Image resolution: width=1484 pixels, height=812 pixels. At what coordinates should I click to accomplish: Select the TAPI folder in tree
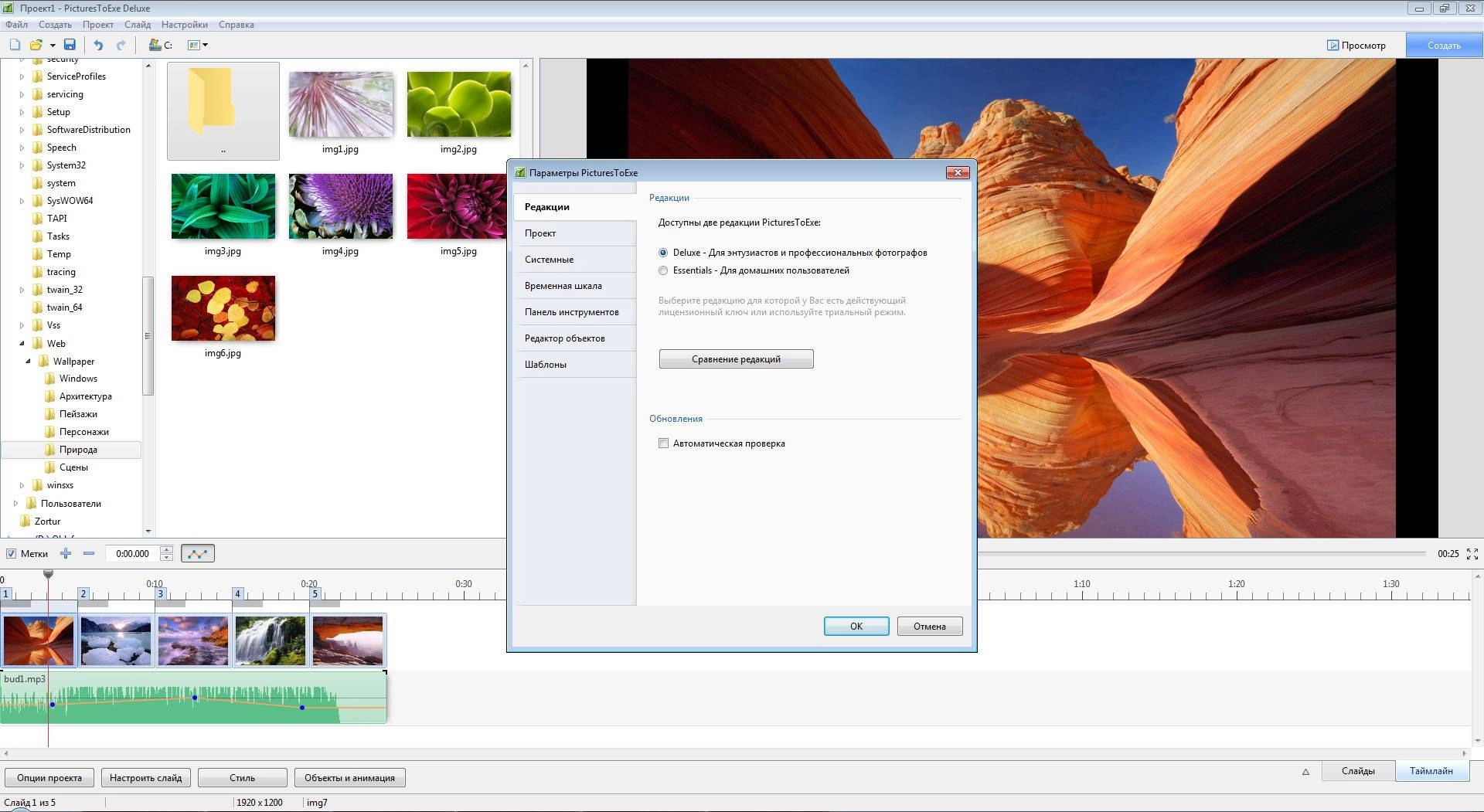56,219
